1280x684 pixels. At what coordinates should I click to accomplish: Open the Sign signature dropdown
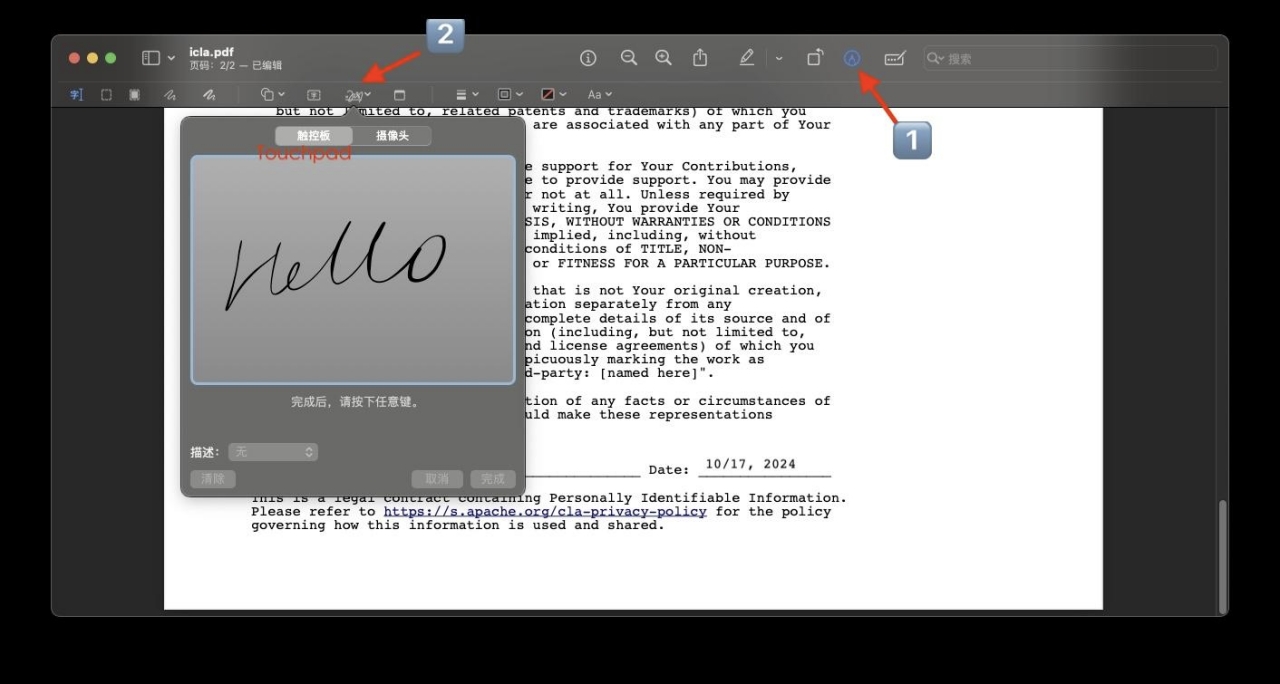coord(357,95)
